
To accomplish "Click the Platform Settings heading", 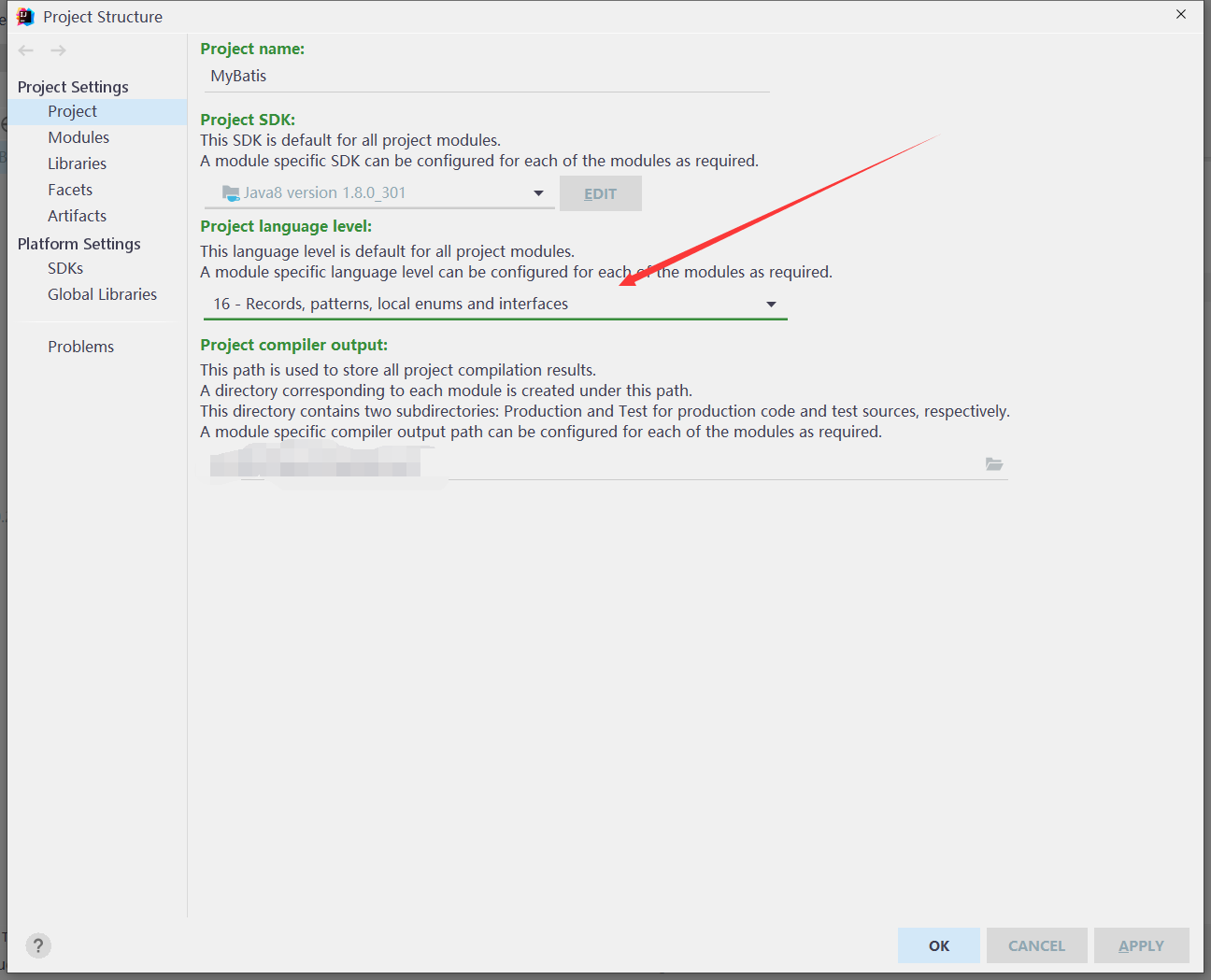I will [79, 244].
